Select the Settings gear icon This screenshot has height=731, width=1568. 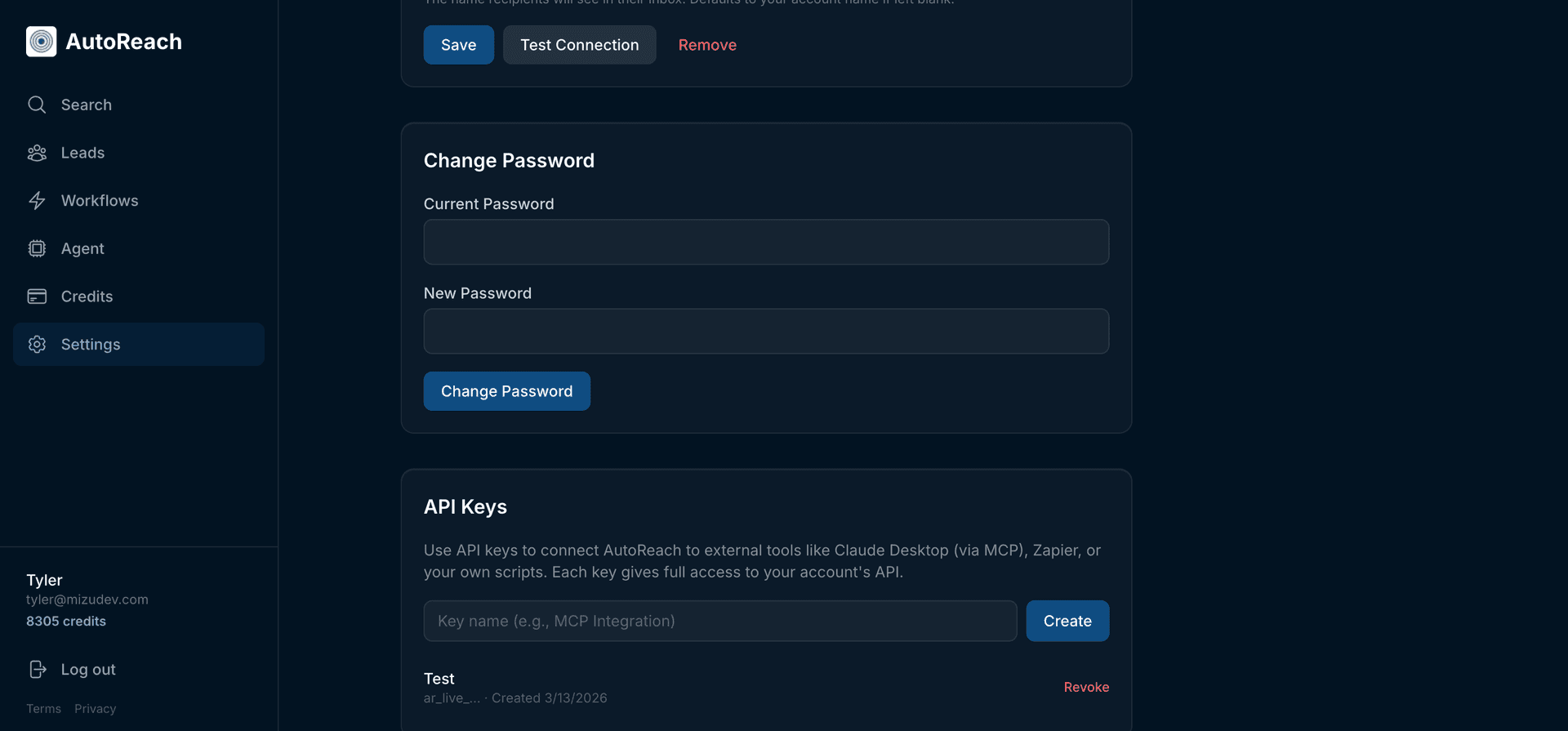click(37, 344)
